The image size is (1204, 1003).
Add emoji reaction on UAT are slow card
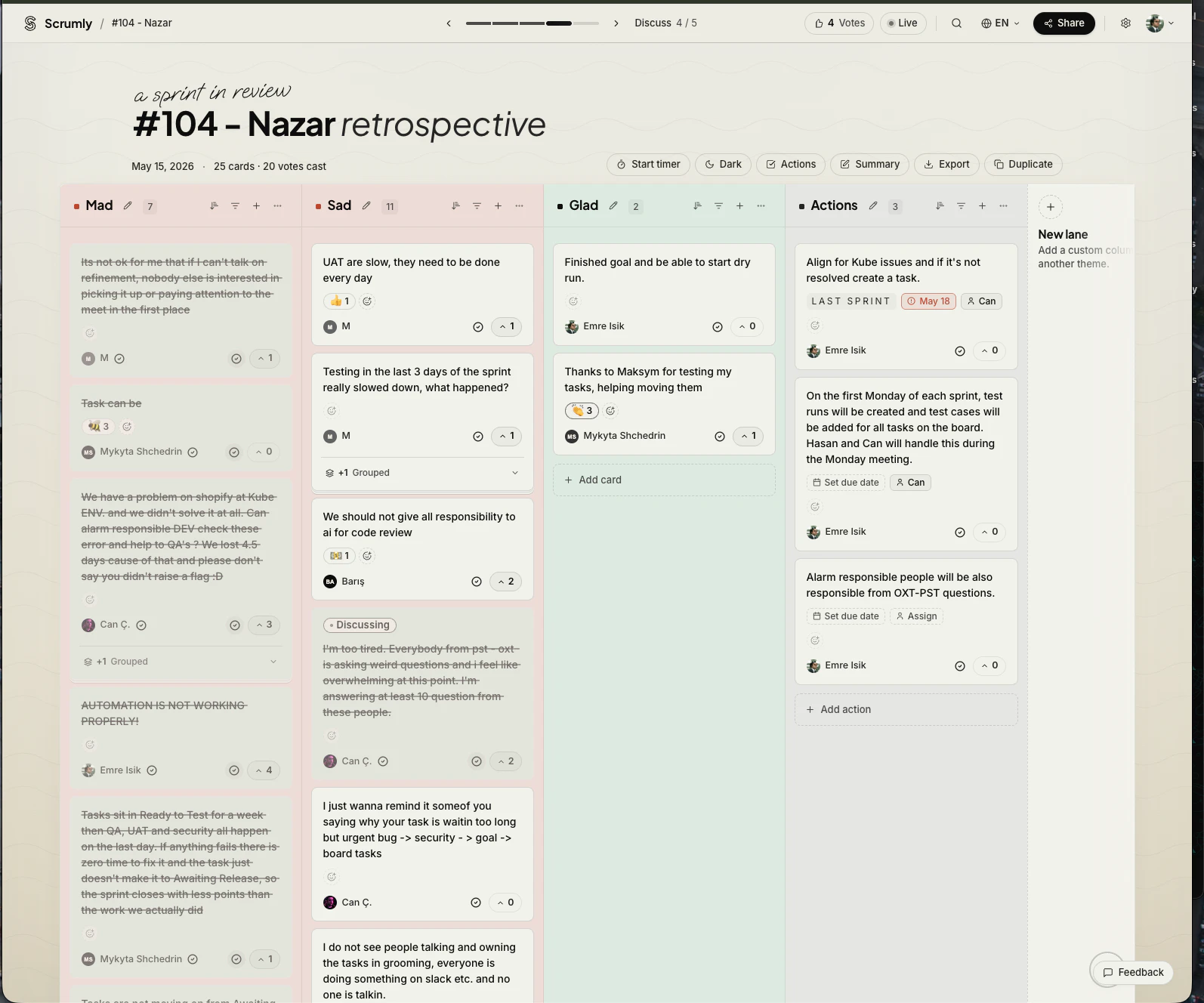click(367, 301)
